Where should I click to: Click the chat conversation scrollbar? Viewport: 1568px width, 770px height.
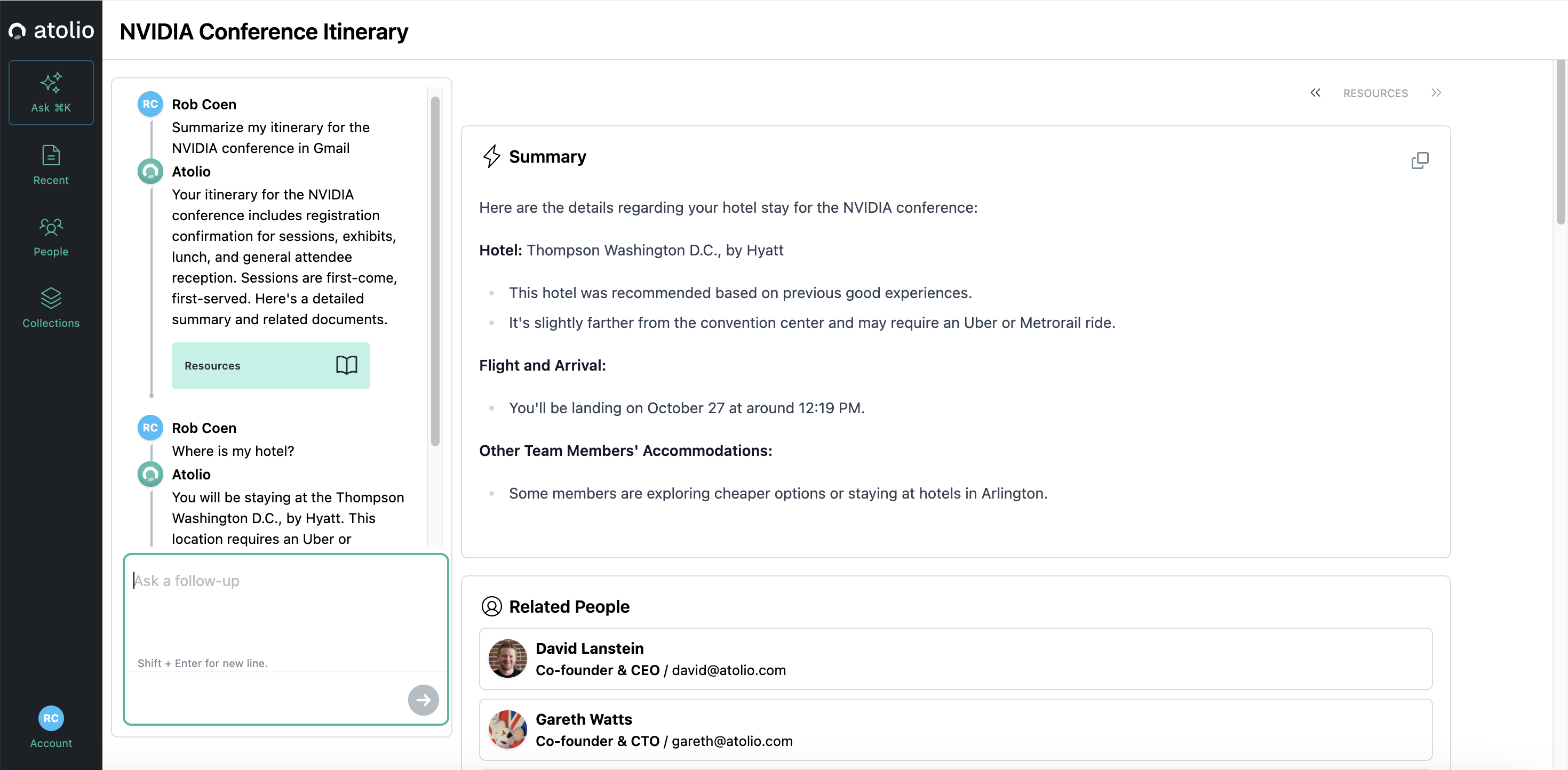435,271
